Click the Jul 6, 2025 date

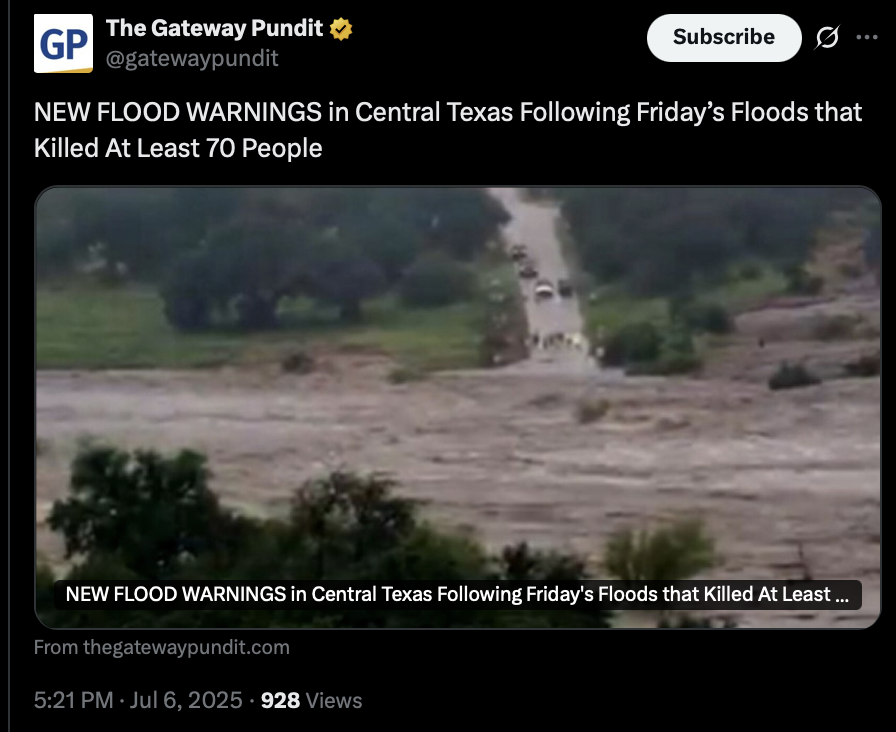coord(186,700)
